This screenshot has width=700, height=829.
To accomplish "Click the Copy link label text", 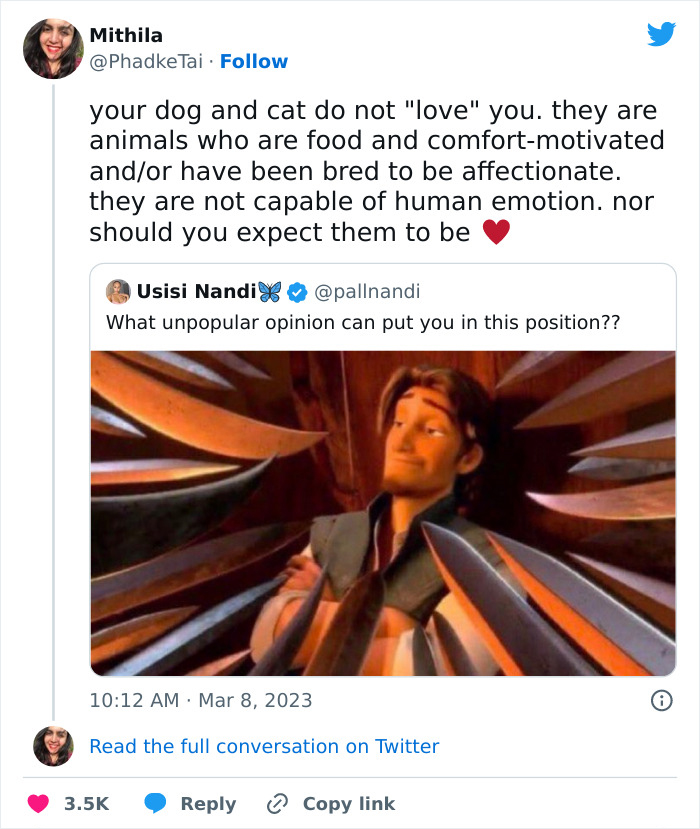I will point(349,803).
